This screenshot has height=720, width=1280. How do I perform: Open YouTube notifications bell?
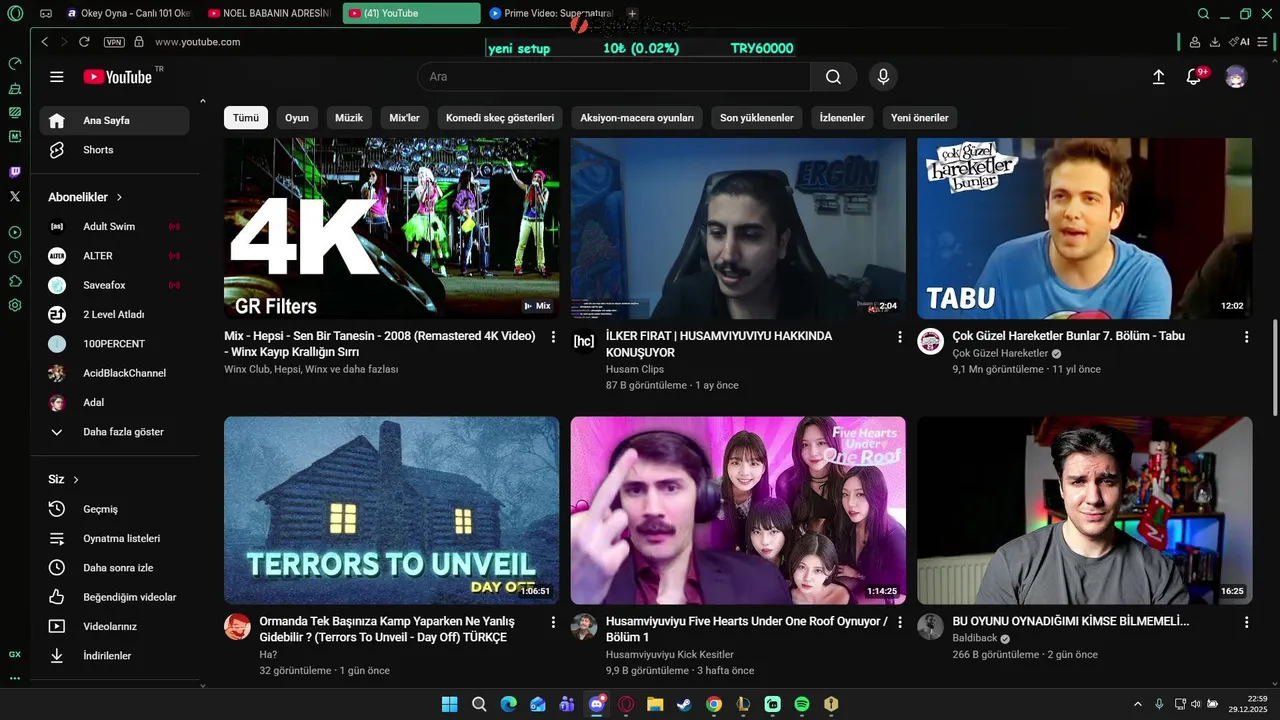[1194, 77]
